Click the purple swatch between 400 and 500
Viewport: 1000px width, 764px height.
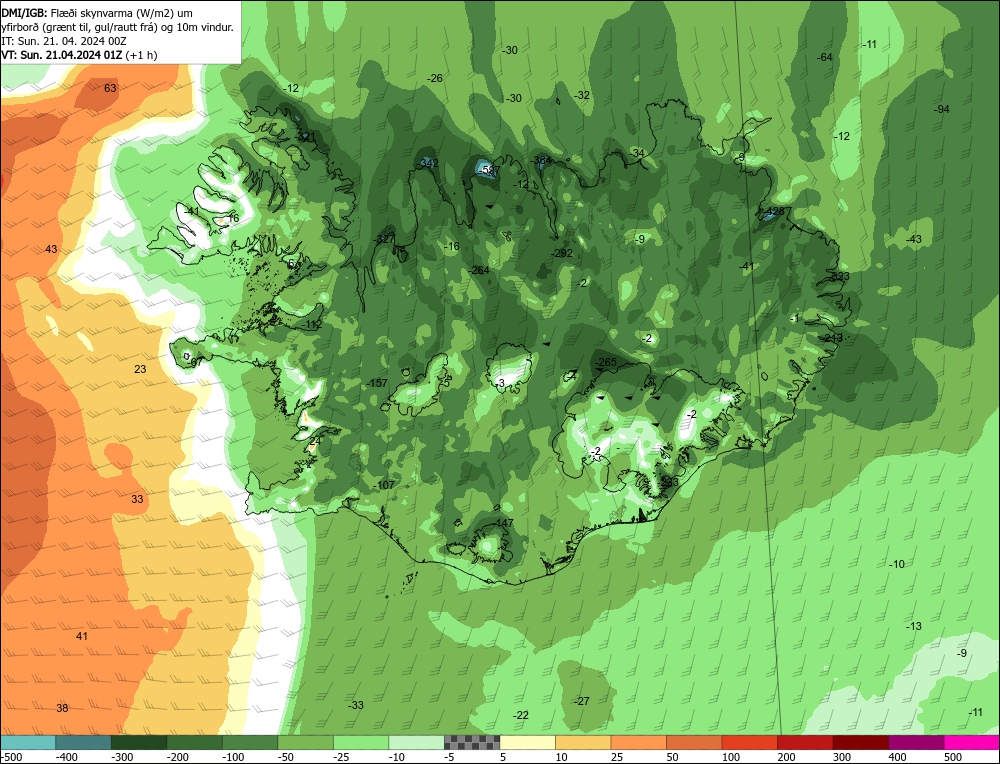pos(916,742)
